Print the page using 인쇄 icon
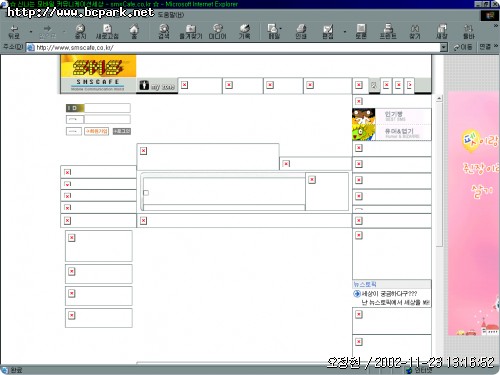 coord(301,32)
